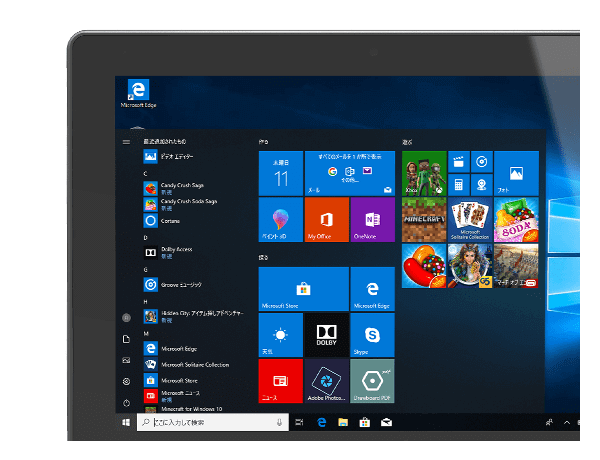Open File Explorer from the taskbar
The width and height of the screenshot is (600, 460).
click(x=343, y=422)
